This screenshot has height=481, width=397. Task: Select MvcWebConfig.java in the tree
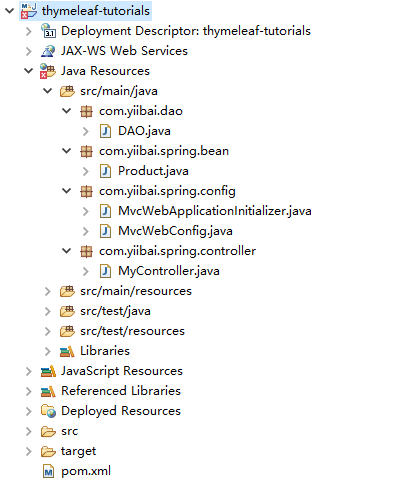pos(175,231)
